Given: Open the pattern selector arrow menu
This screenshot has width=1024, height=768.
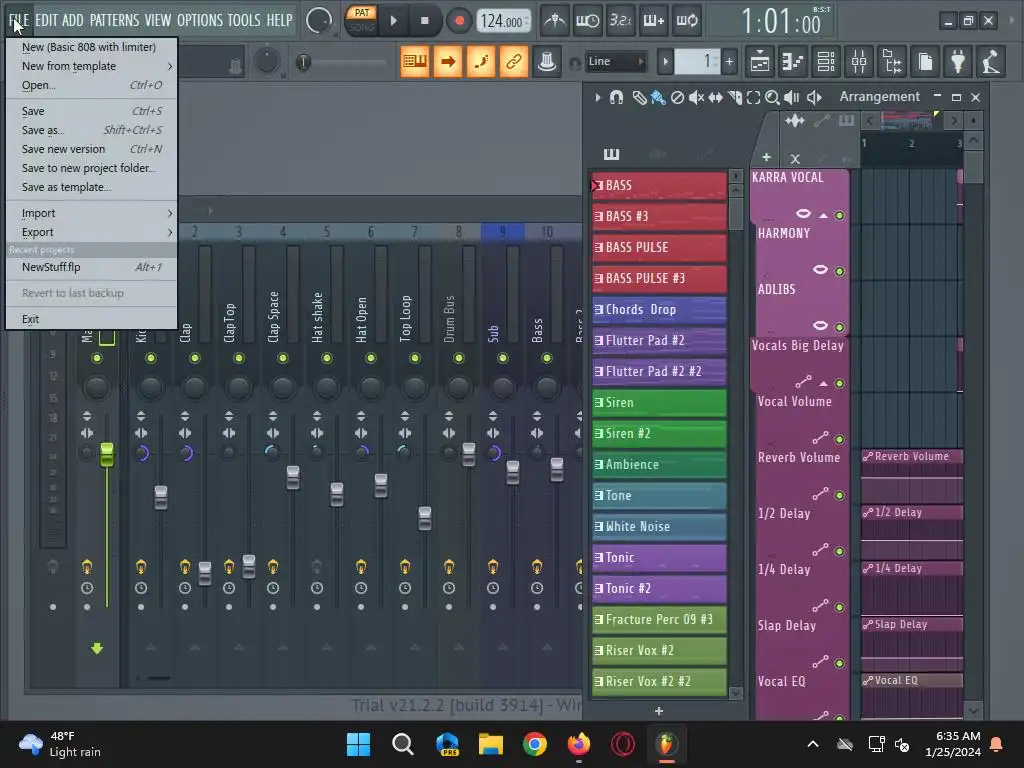Looking at the screenshot, I should (665, 62).
